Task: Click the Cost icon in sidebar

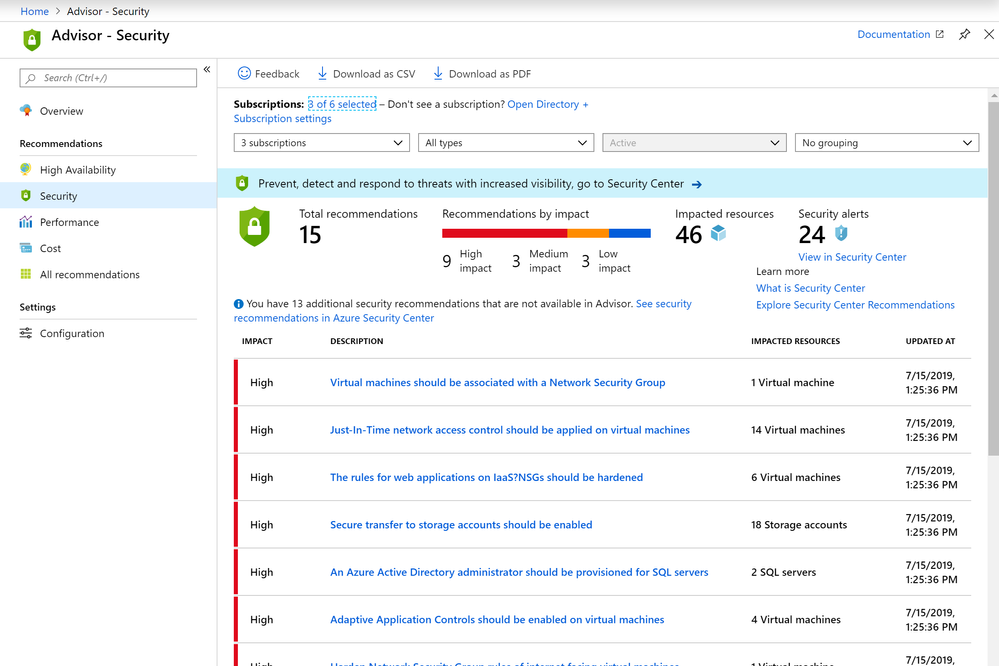Action: coord(25,248)
